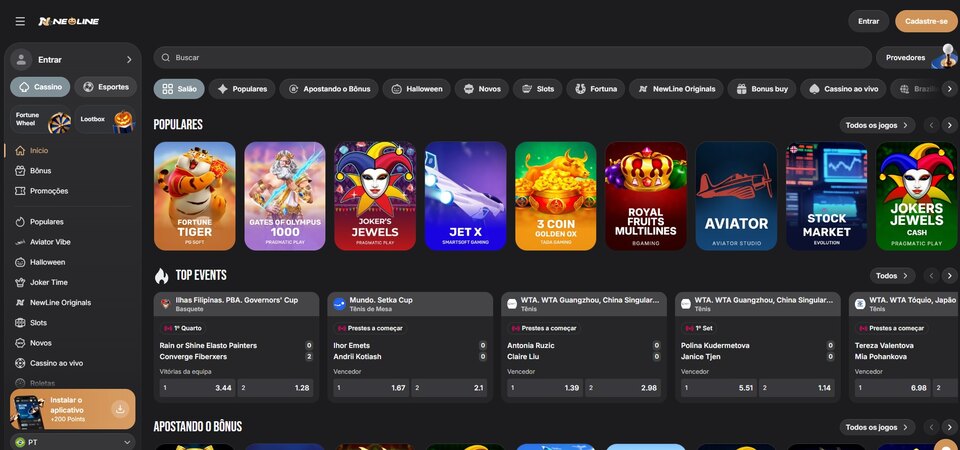Click the Cadastre-se button
The height and width of the screenshot is (450, 960).
coord(926,21)
